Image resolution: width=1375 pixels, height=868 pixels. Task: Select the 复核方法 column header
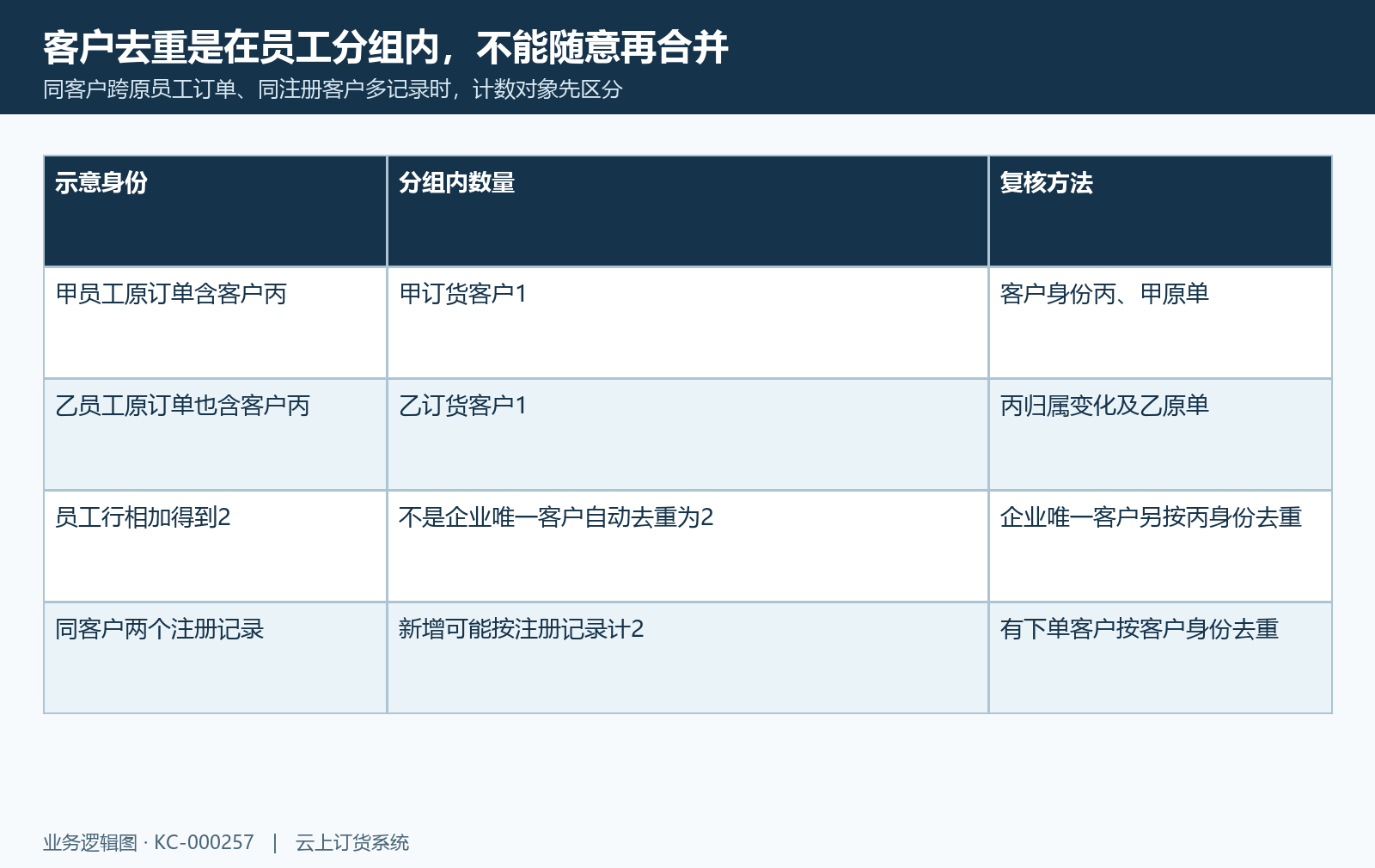click(x=1160, y=211)
